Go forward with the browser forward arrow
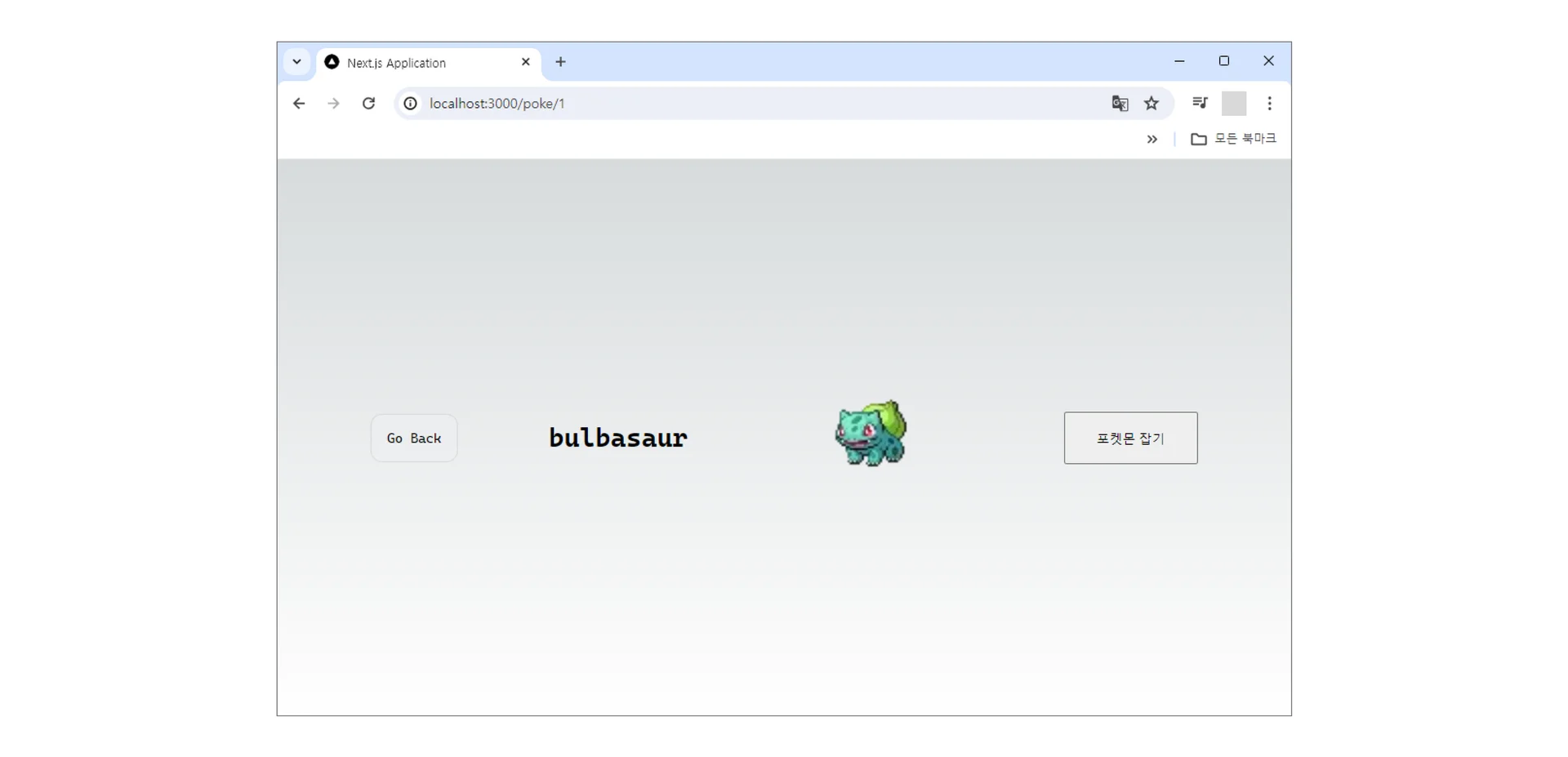1568x757 pixels. coord(333,104)
